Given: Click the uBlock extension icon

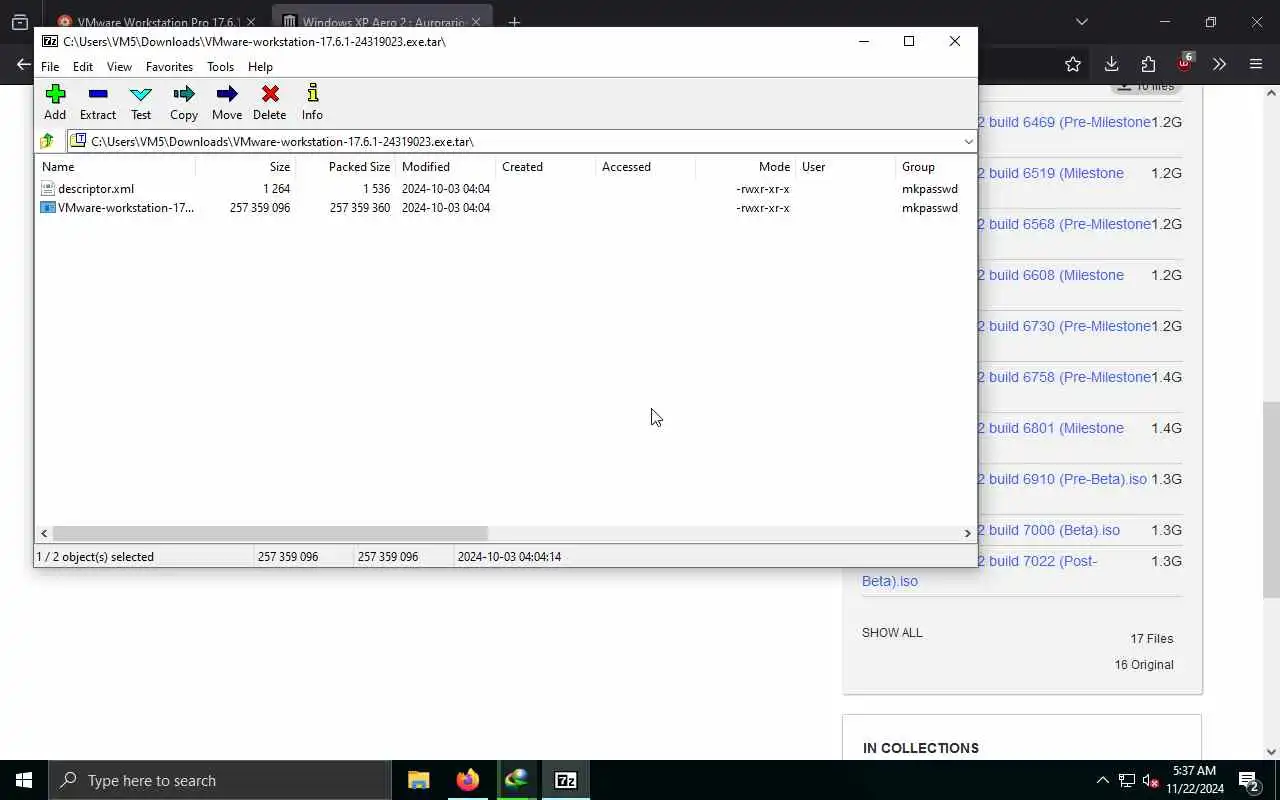Looking at the screenshot, I should [1185, 62].
